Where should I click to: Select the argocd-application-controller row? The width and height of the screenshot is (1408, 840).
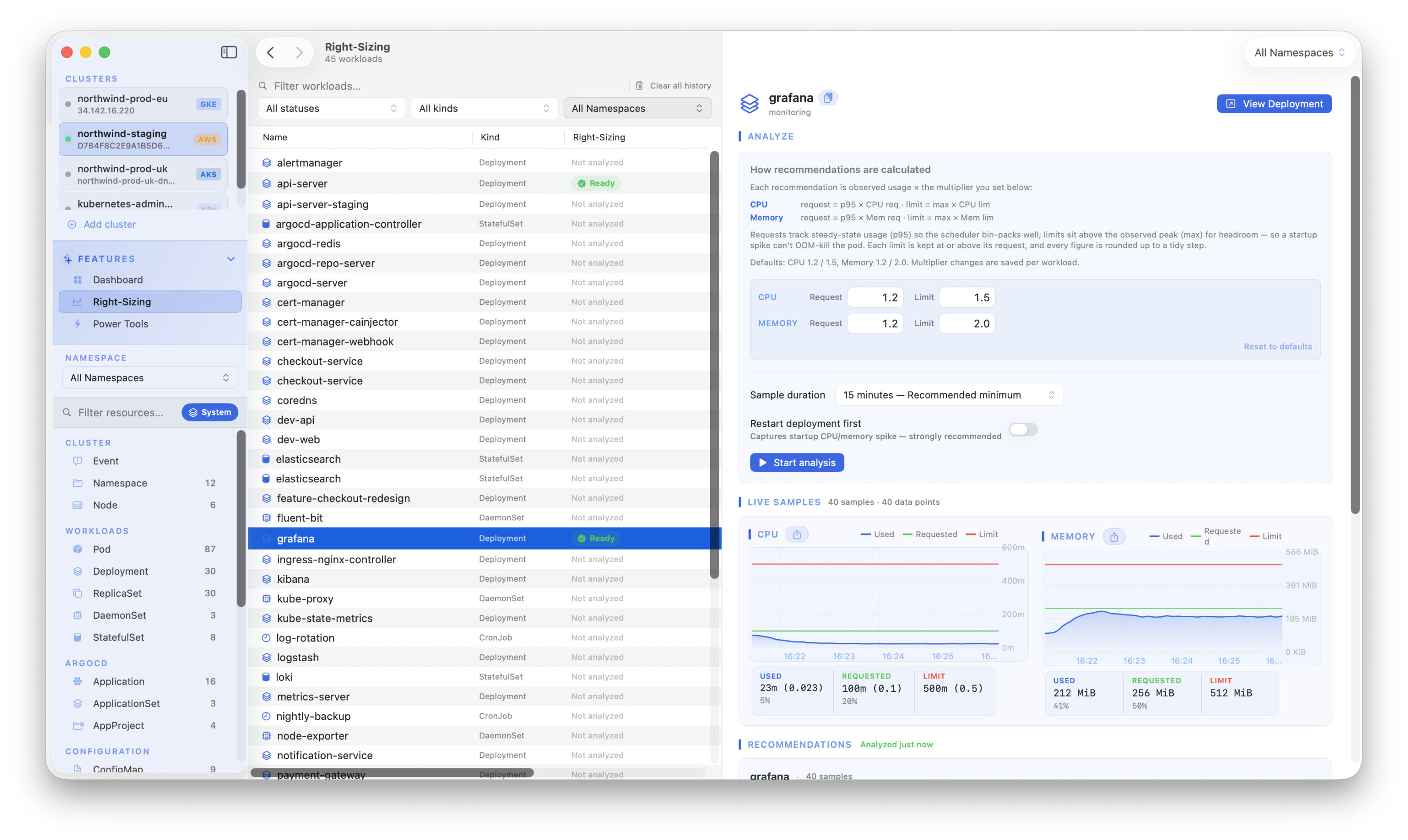tap(479, 224)
